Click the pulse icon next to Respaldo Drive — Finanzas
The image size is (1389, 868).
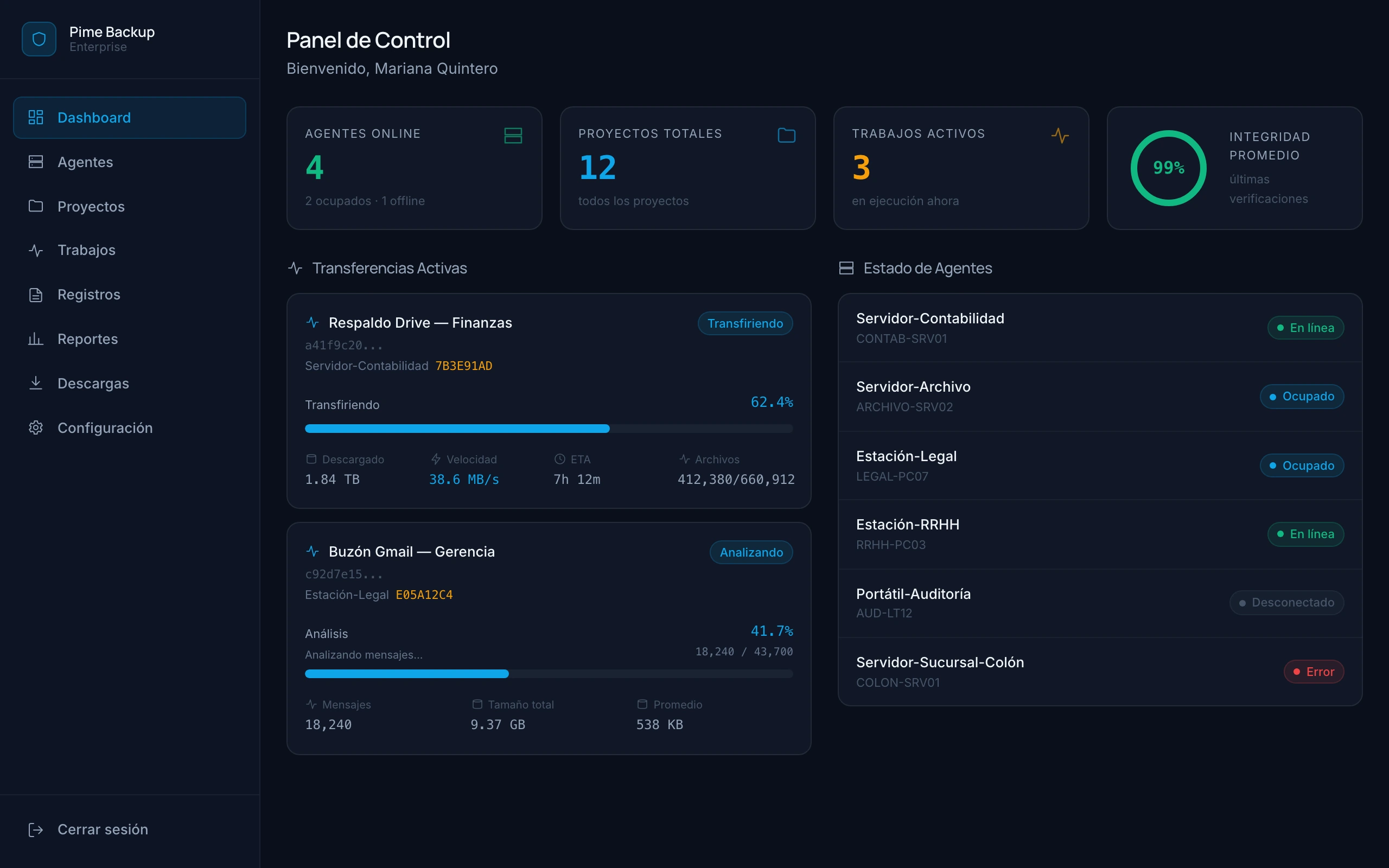[312, 323]
